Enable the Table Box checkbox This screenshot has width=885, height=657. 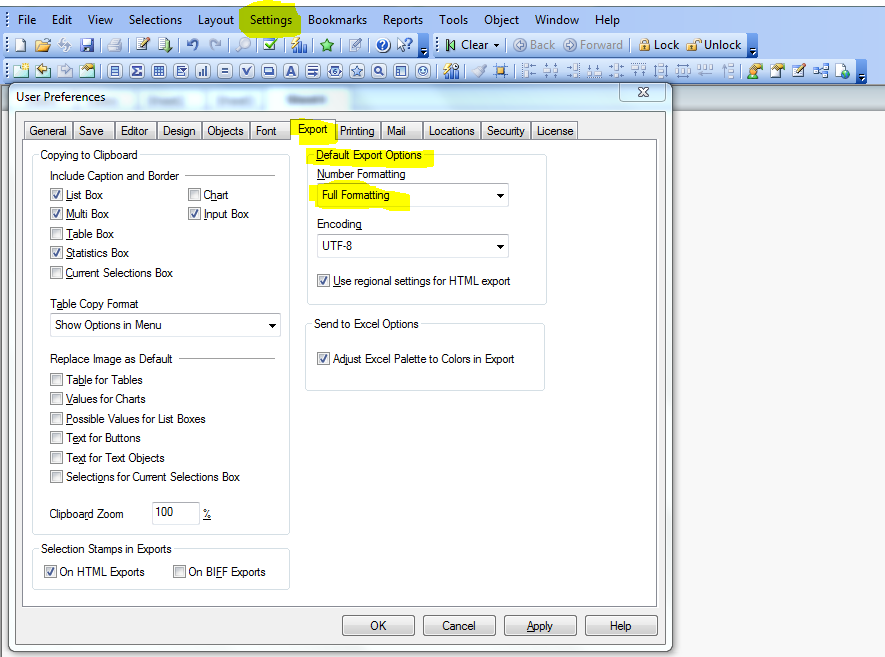[56, 234]
